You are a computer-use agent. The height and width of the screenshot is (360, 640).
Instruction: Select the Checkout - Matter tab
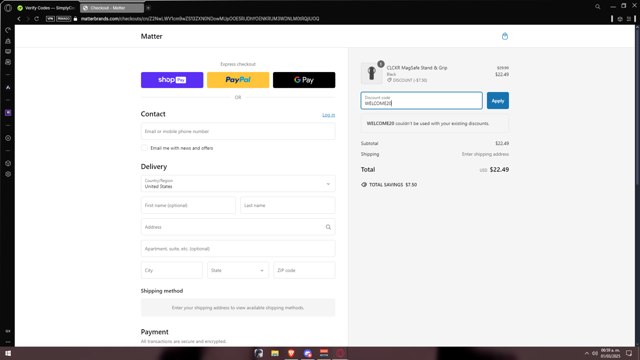click(x=112, y=8)
